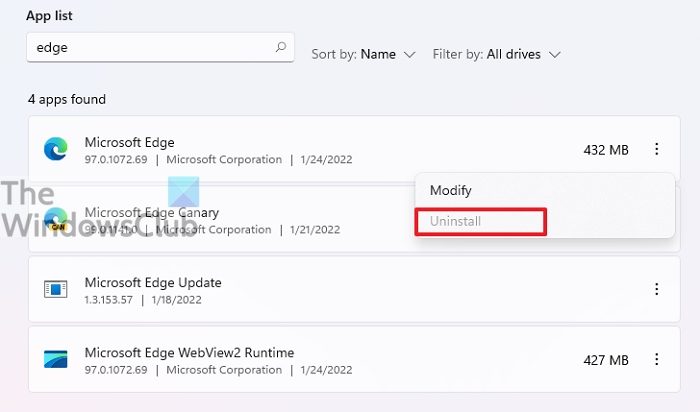
Task: Open the three-dot menu for Microsoft Edge
Action: pos(657,150)
